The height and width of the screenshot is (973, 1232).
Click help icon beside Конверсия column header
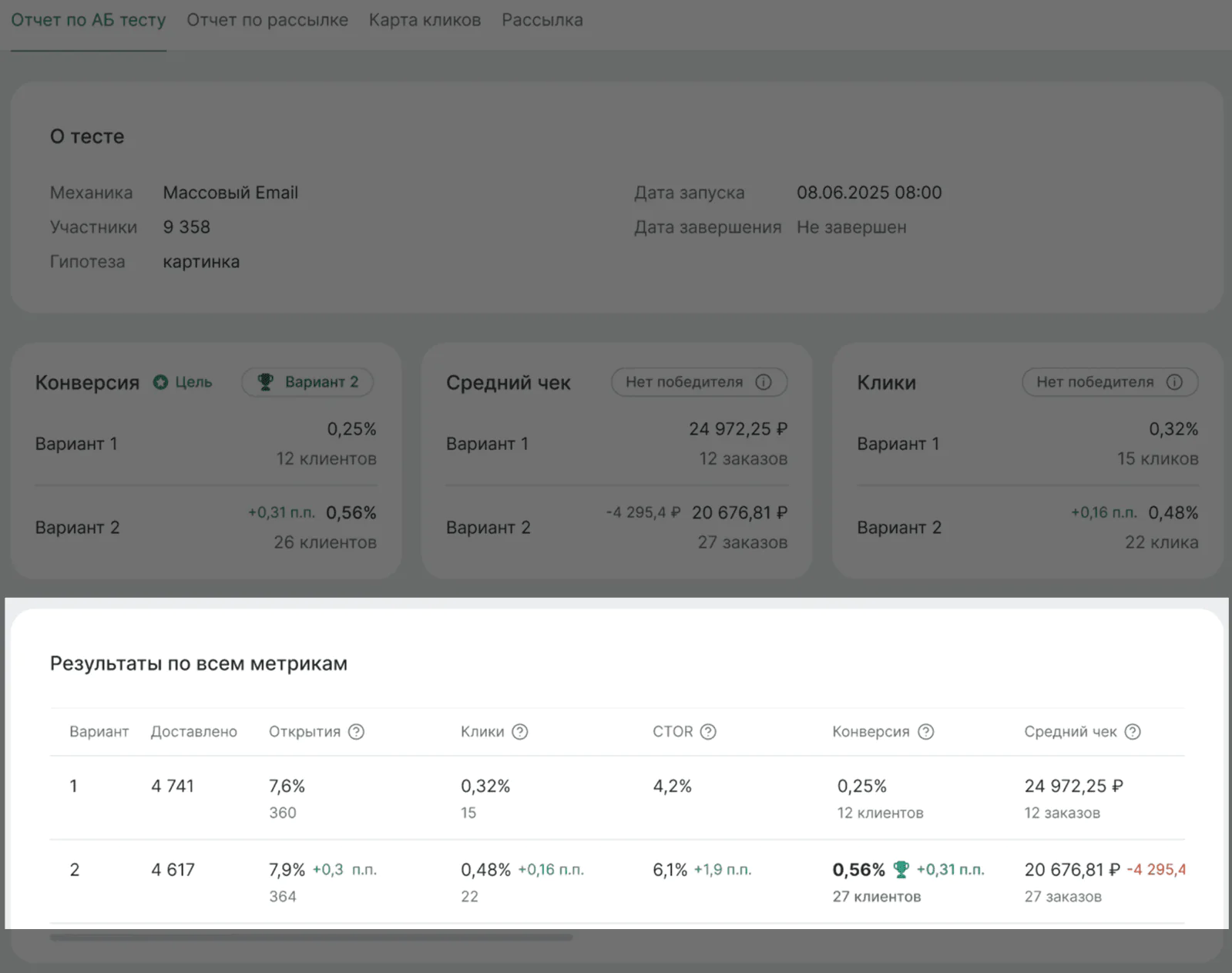(926, 732)
